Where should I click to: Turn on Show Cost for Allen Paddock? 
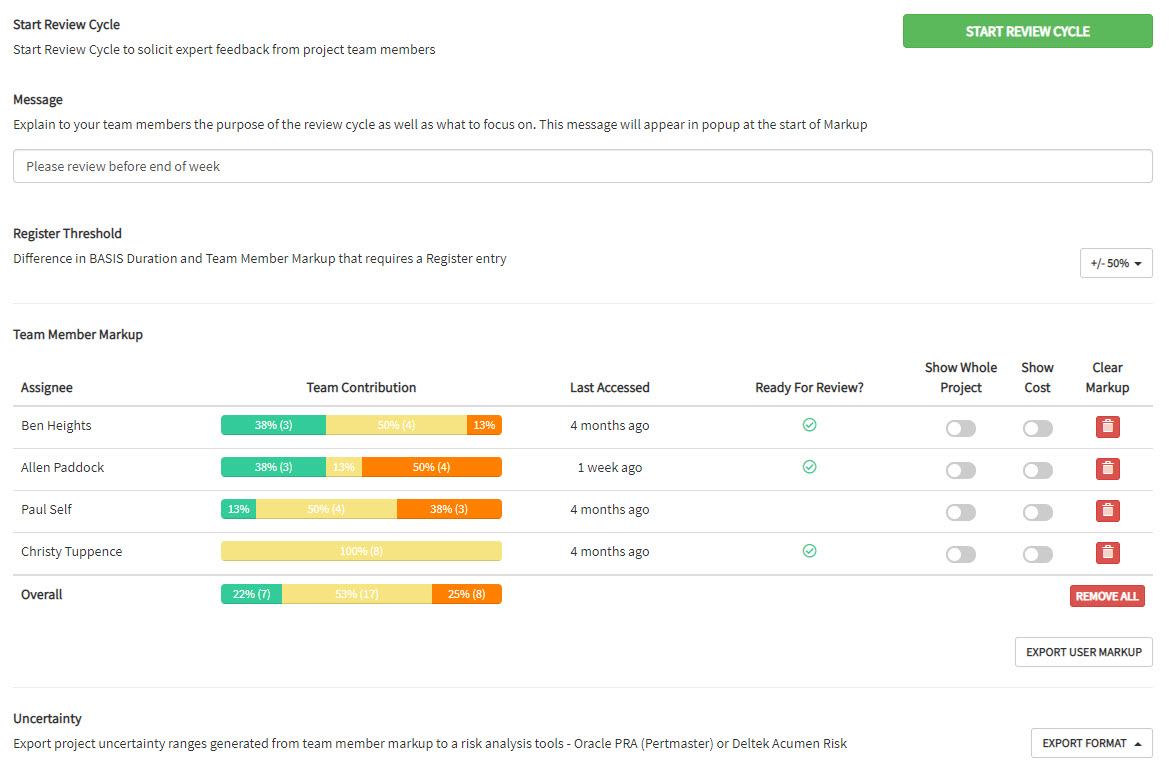1037,468
